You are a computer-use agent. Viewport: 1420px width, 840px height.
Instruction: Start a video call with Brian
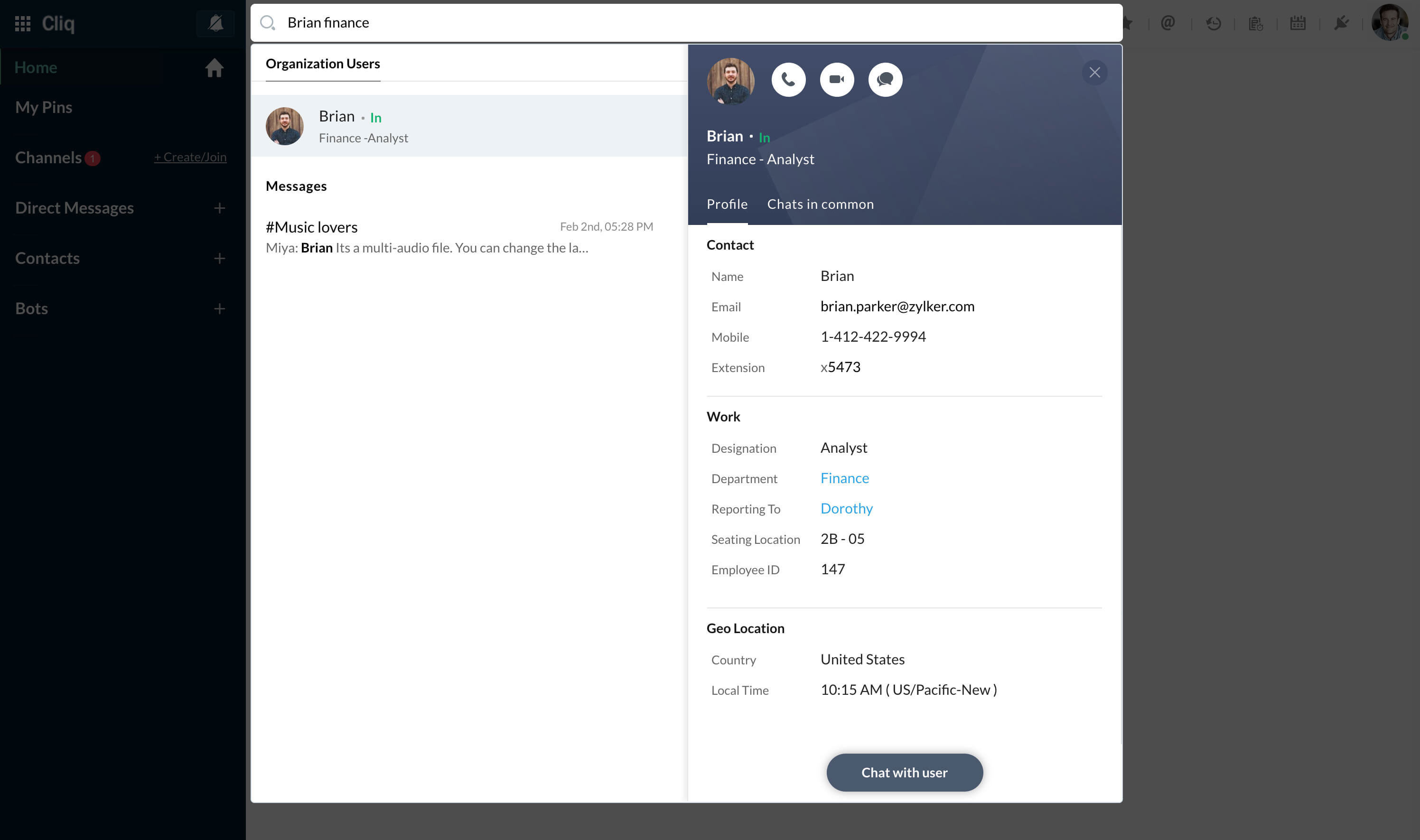click(837, 80)
